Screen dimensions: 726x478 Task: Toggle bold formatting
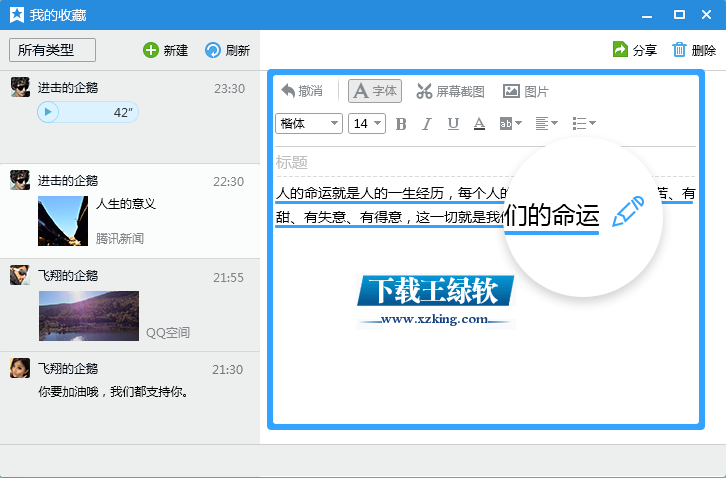click(x=401, y=124)
